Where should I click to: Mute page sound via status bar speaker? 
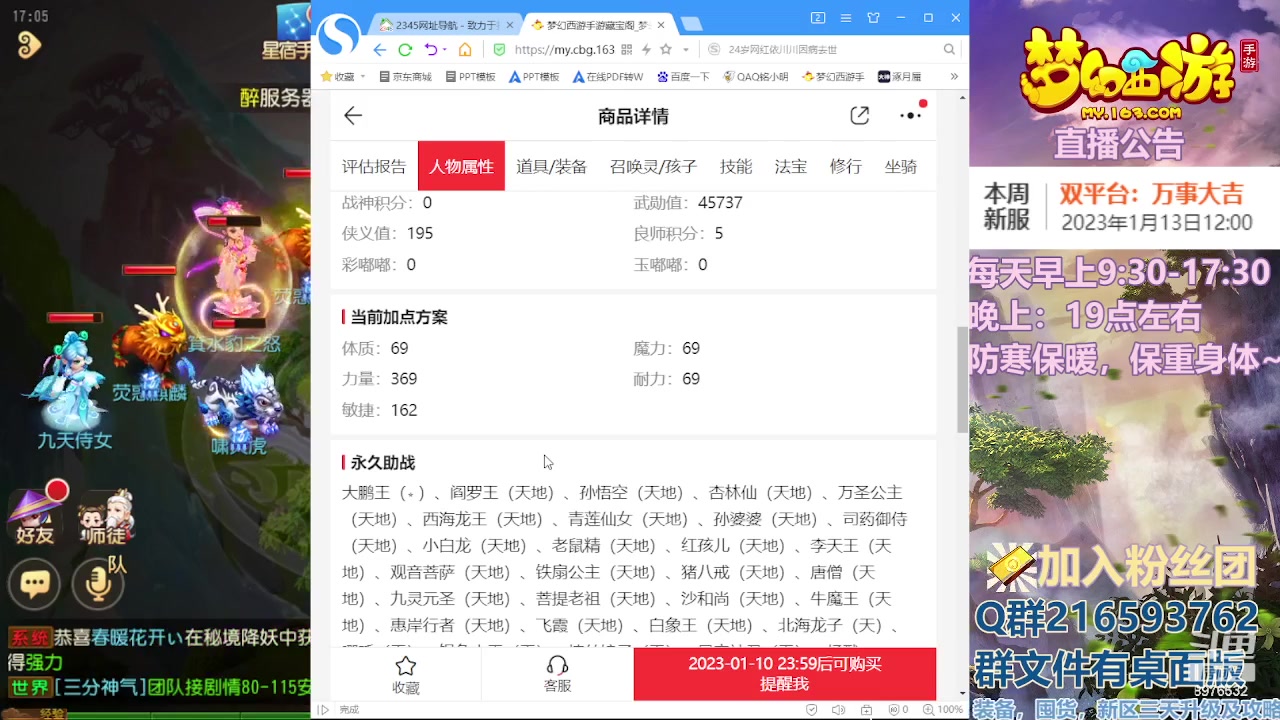point(838,710)
